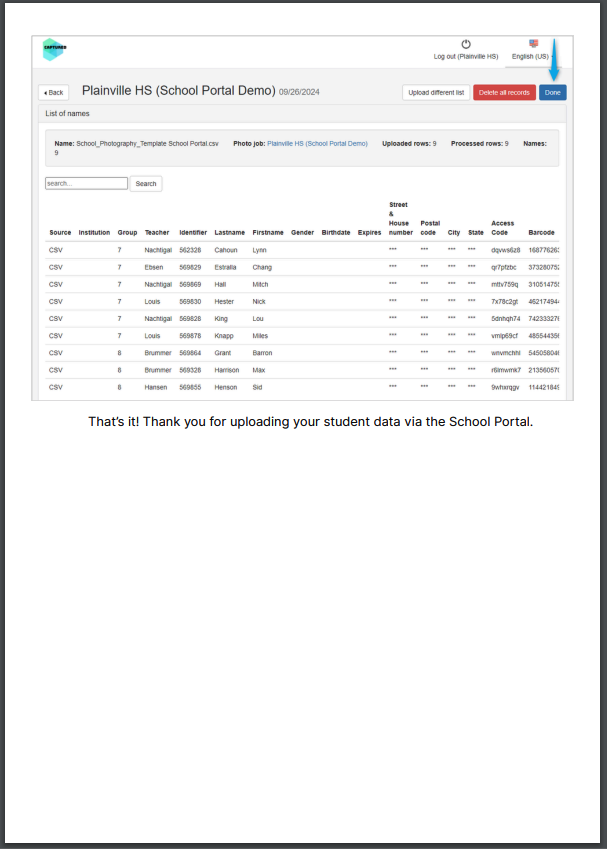Click the log out power icon
This screenshot has width=607, height=849.
tap(466, 44)
